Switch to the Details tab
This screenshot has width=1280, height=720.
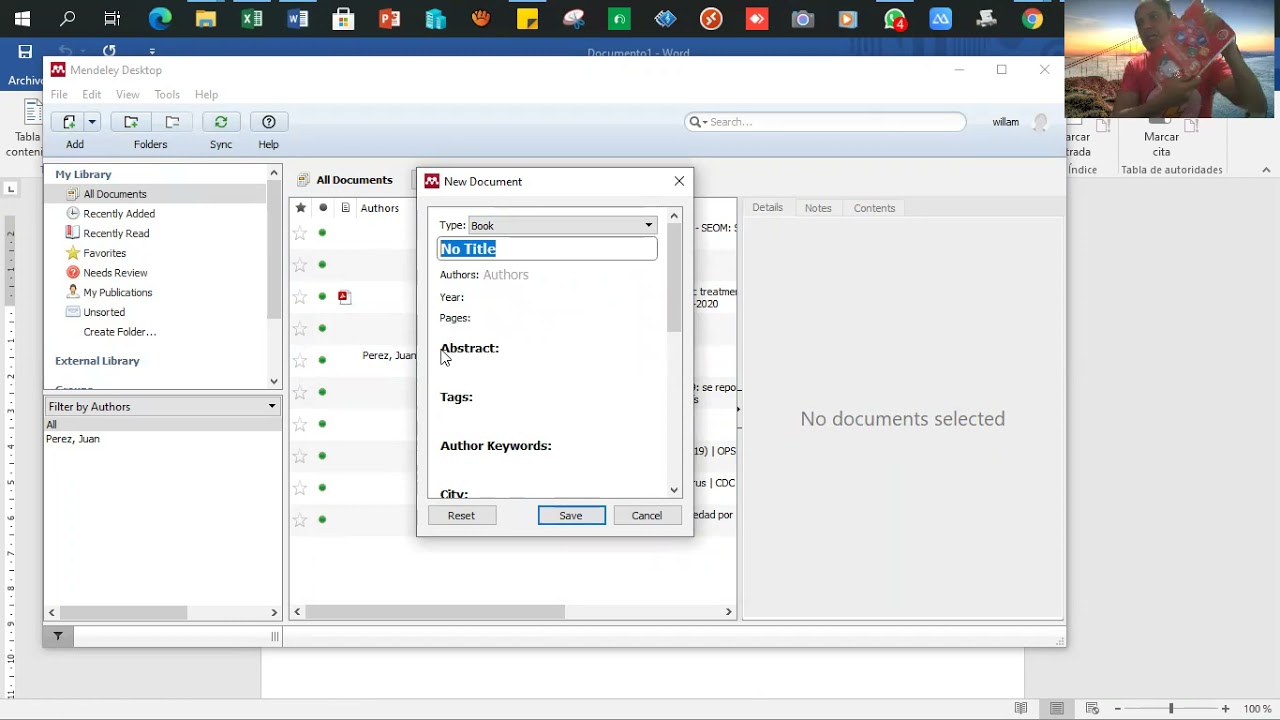[x=768, y=207]
